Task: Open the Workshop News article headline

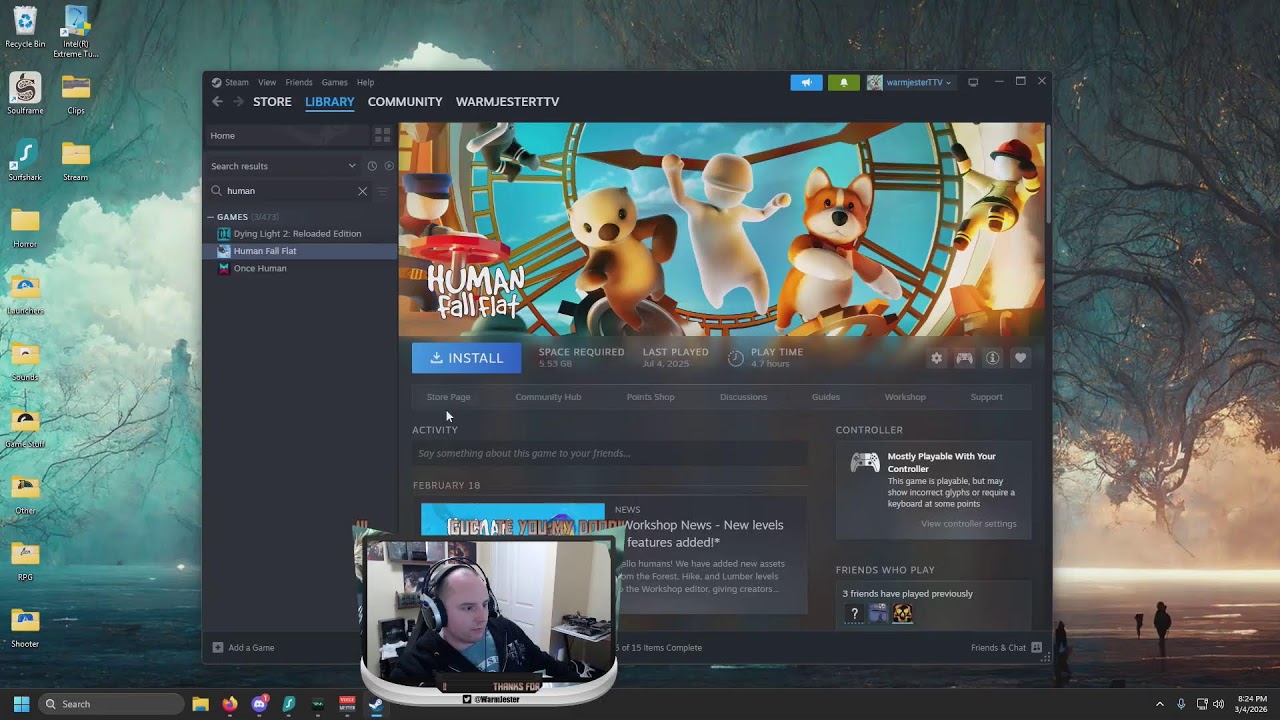Action: (704, 533)
